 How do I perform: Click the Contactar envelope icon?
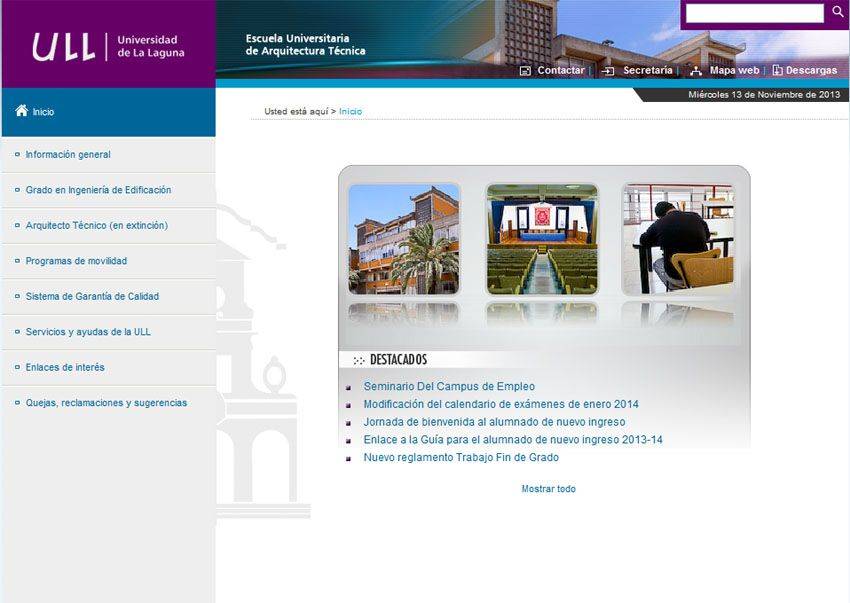point(525,71)
